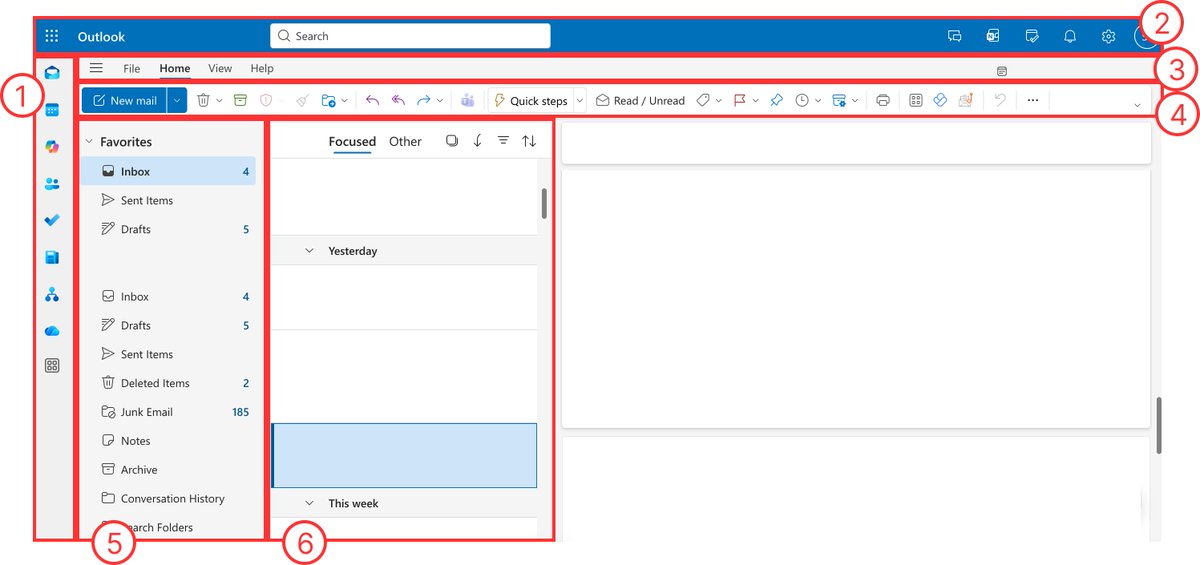Click the Snooze clock icon
This screenshot has width=1200, height=565.
(802, 100)
